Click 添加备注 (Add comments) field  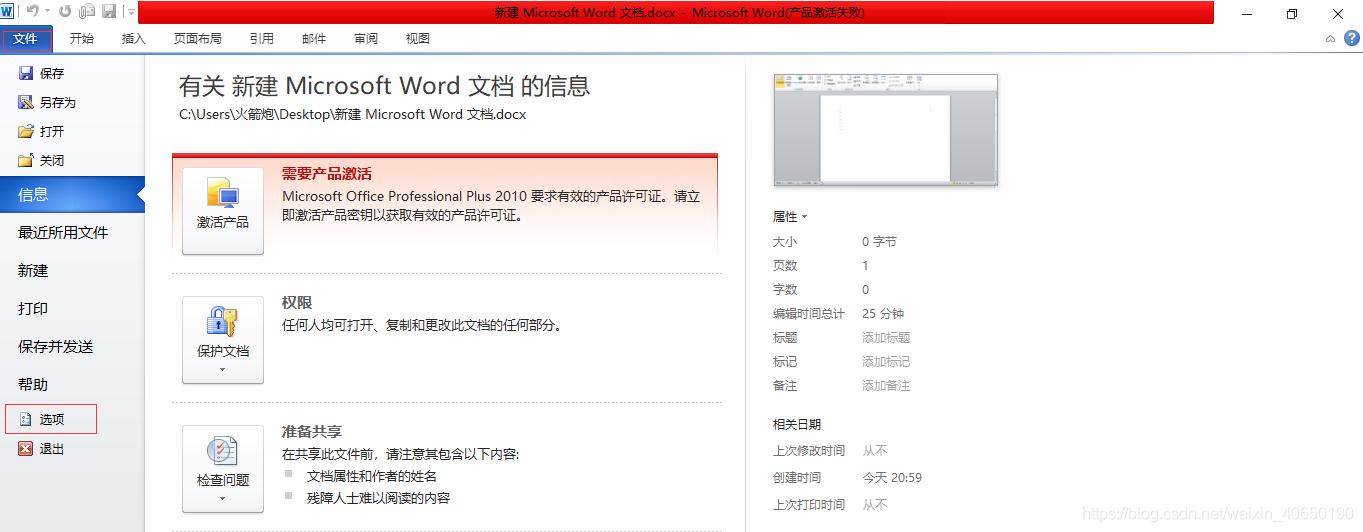[887, 386]
